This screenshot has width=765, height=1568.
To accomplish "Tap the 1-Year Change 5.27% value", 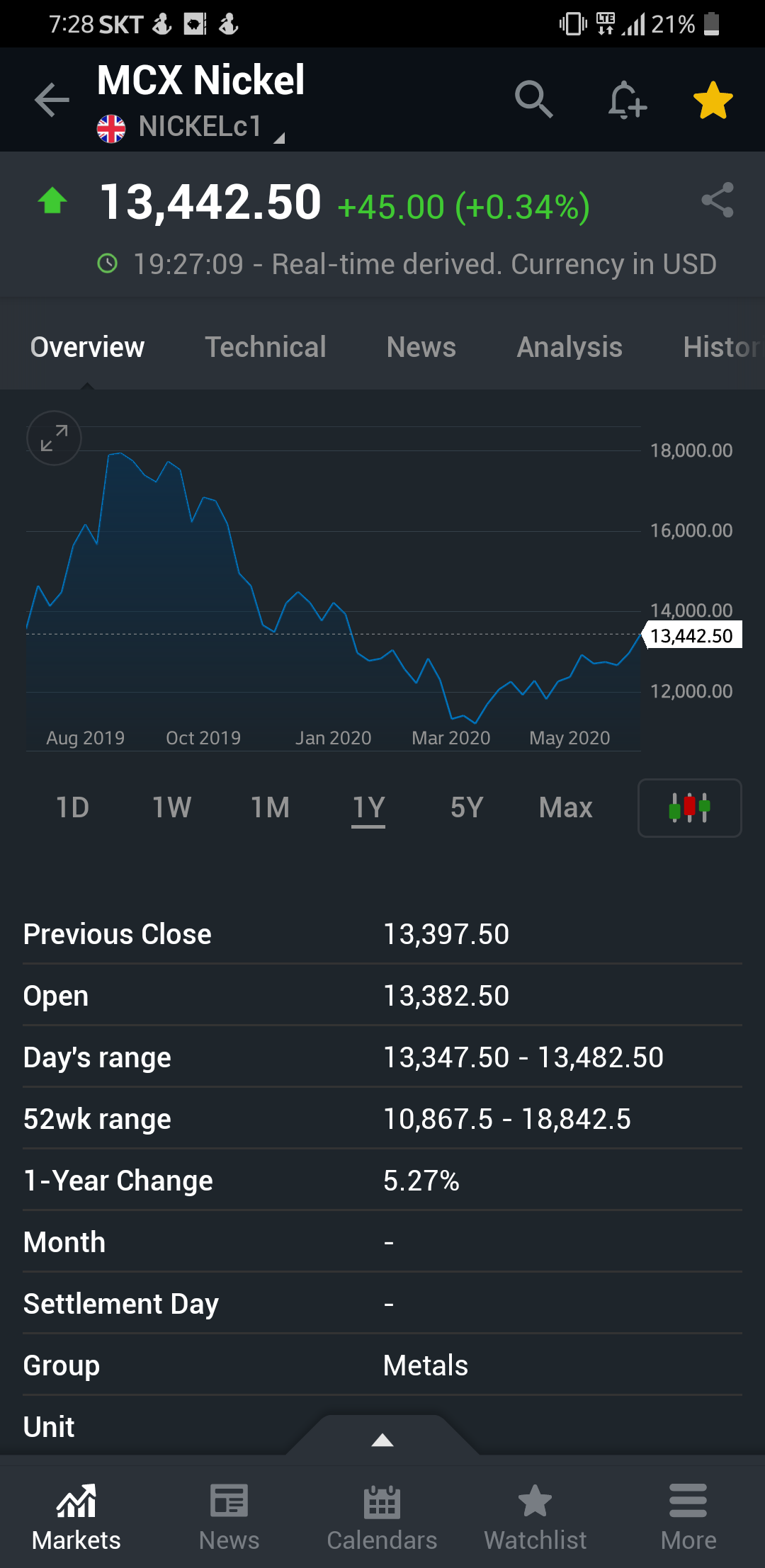I will [421, 1181].
